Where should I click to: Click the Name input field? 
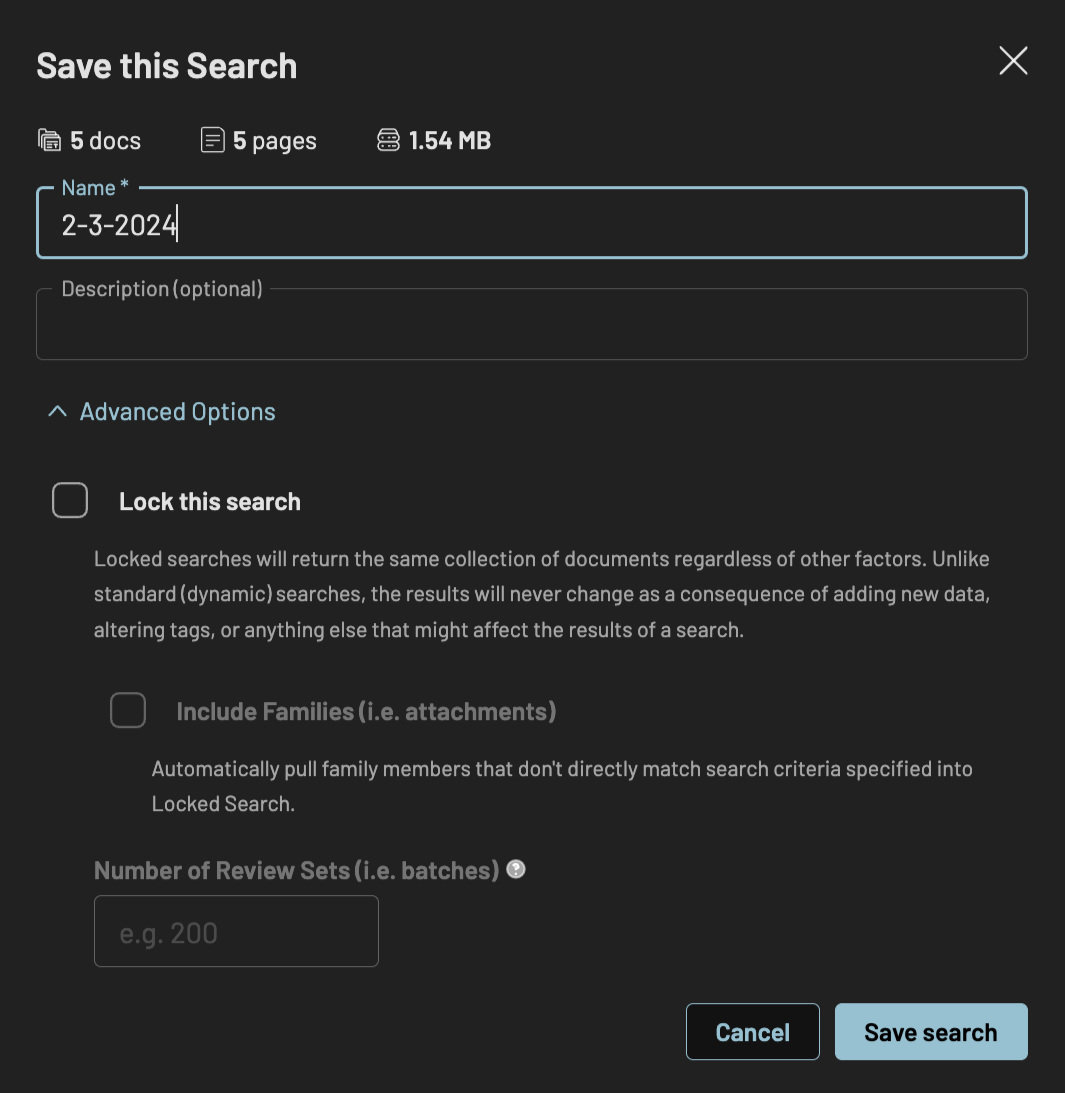(532, 223)
